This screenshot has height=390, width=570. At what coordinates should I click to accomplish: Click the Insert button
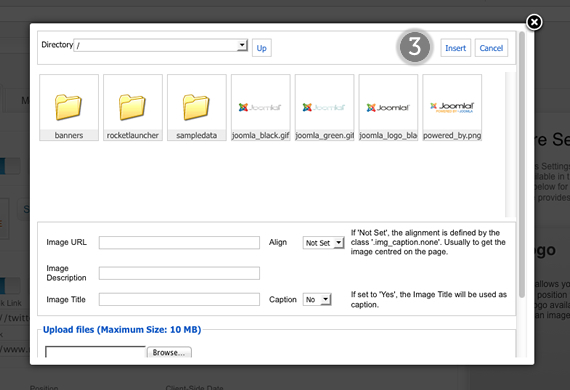click(x=455, y=48)
